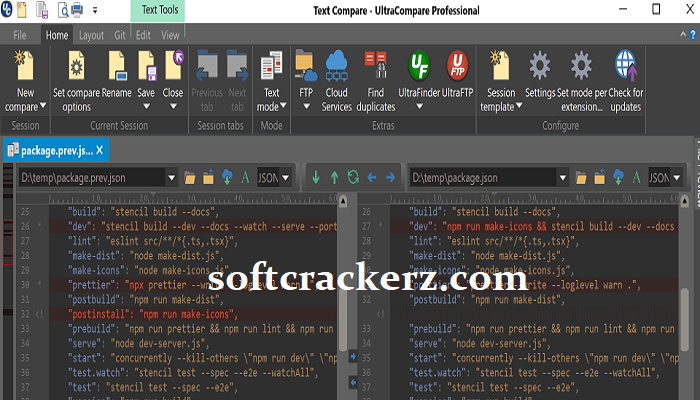
Task: Click the right pane letter A icon
Action: [636, 178]
